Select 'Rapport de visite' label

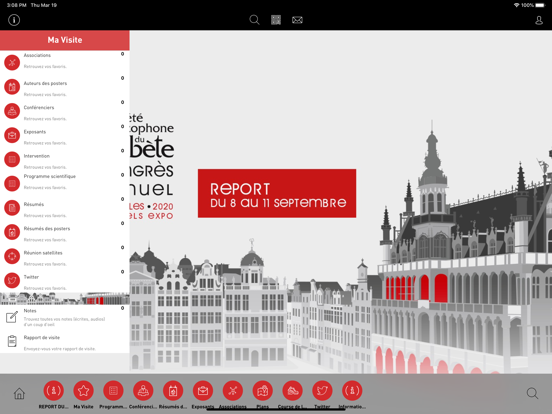click(x=42, y=338)
